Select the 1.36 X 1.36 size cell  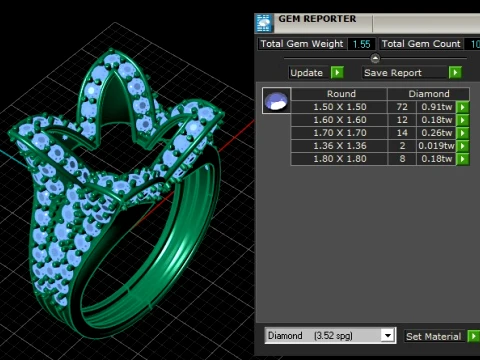[x=340, y=146]
